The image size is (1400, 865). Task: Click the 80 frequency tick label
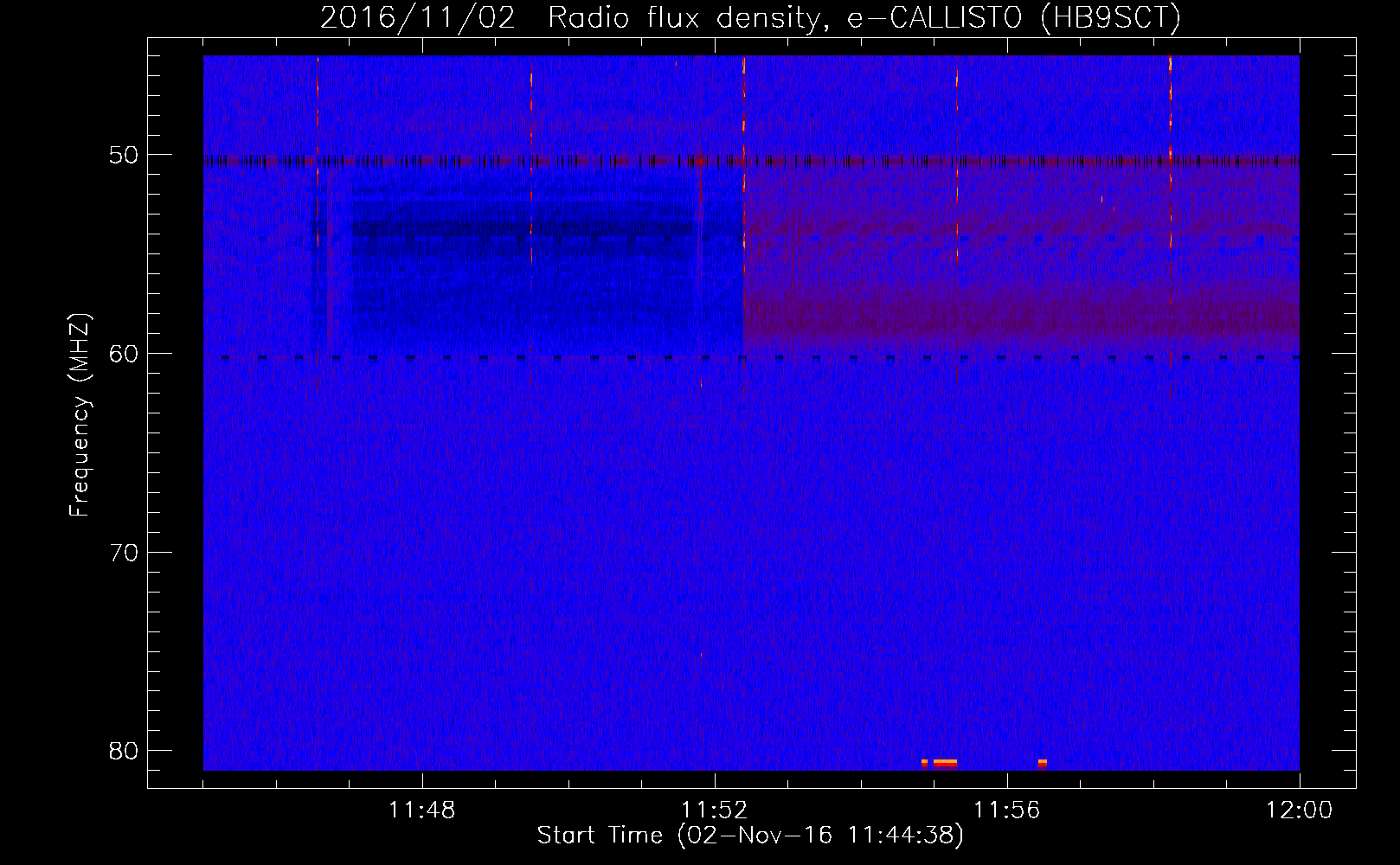[124, 751]
